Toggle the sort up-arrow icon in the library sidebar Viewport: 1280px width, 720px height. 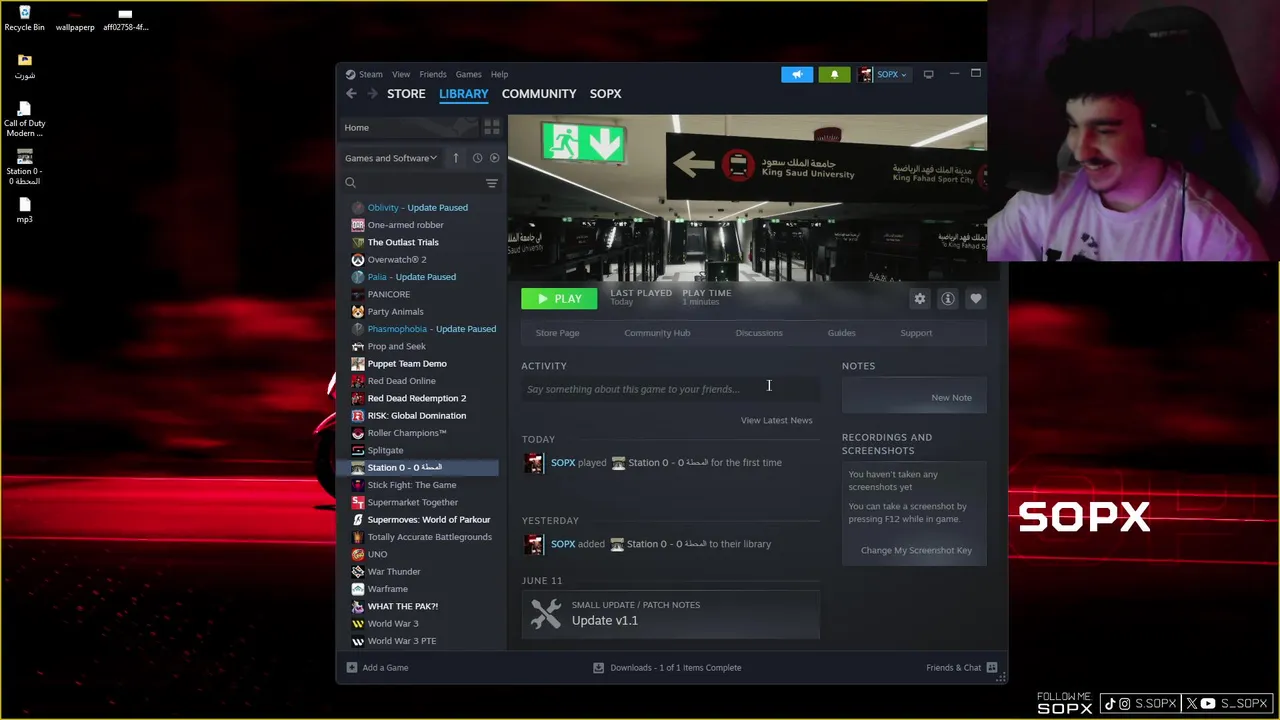[x=455, y=158]
